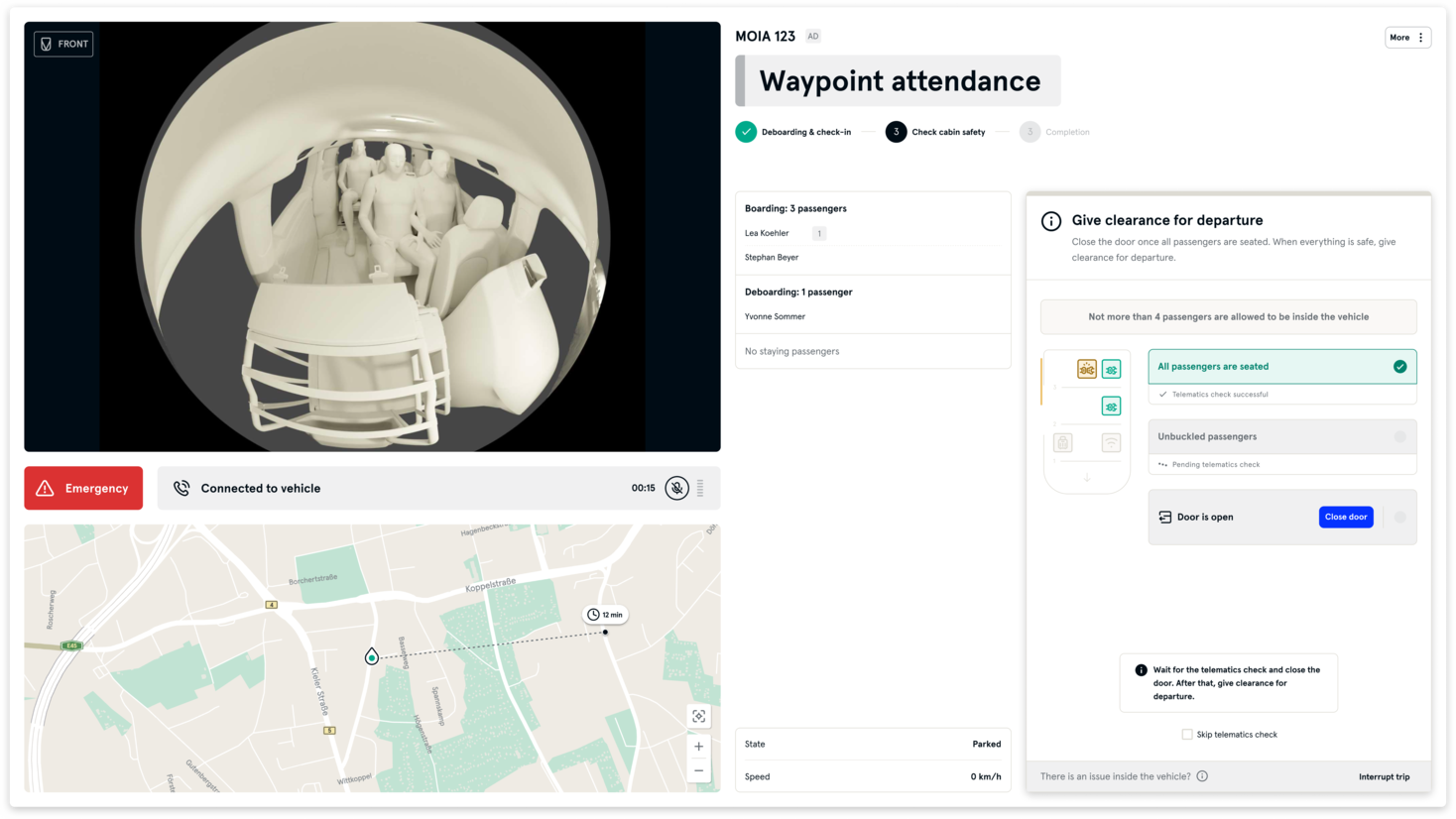
Task: Click the 12 min ETA marker on the map
Action: click(x=605, y=614)
